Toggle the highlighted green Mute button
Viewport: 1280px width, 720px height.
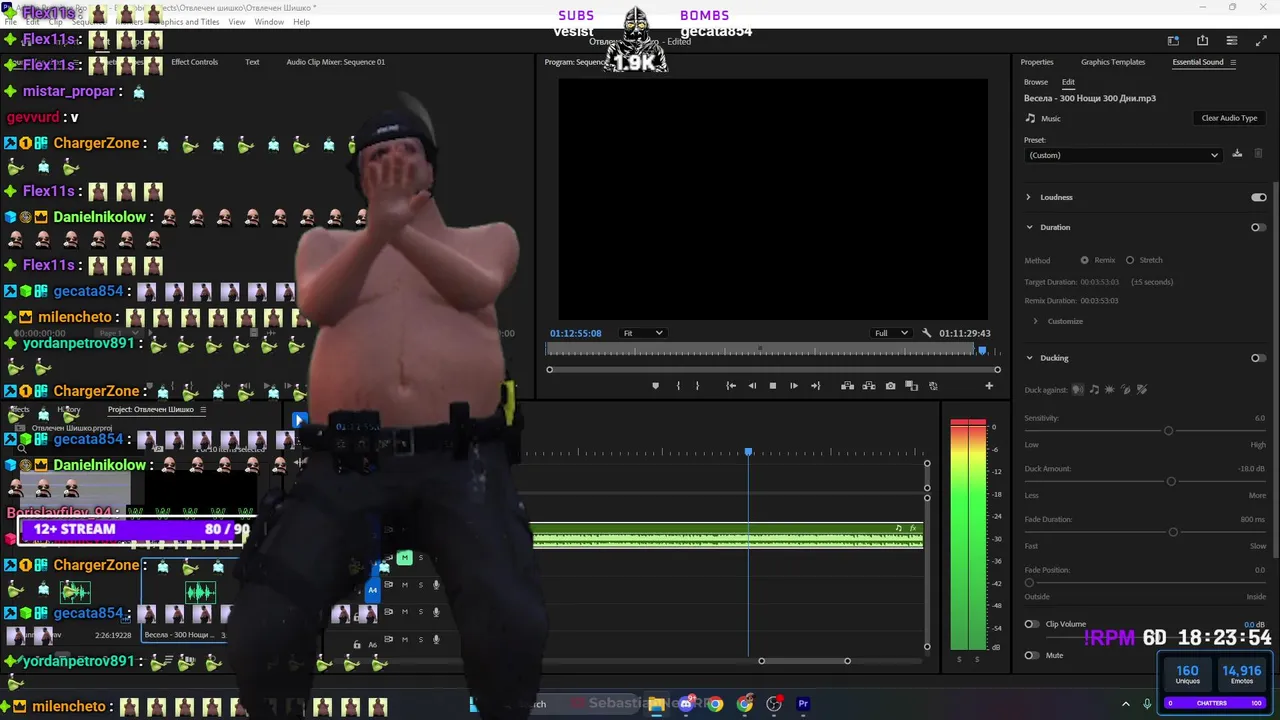tap(404, 557)
